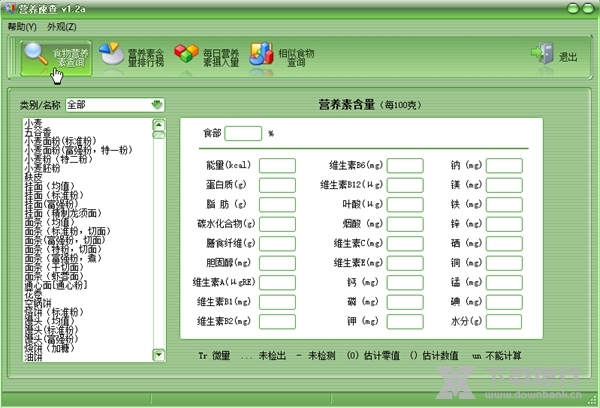Select 小麦胚粉 in the food list
Viewport: 600px width, 408px height.
[42, 168]
